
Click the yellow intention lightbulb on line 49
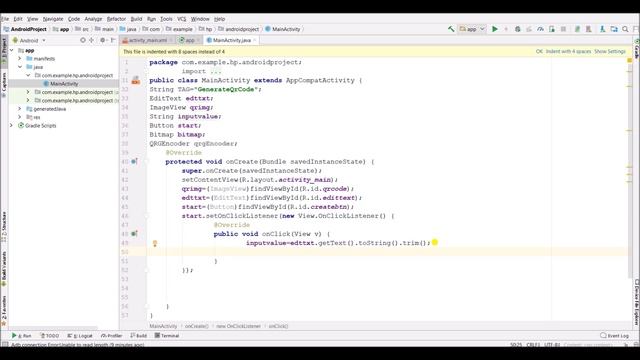click(155, 243)
